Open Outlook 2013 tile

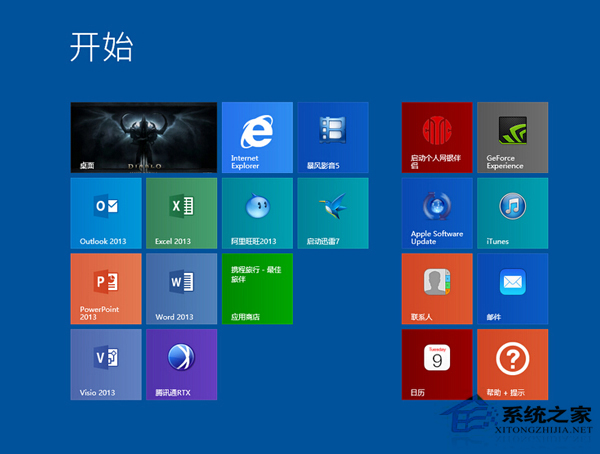tap(106, 213)
